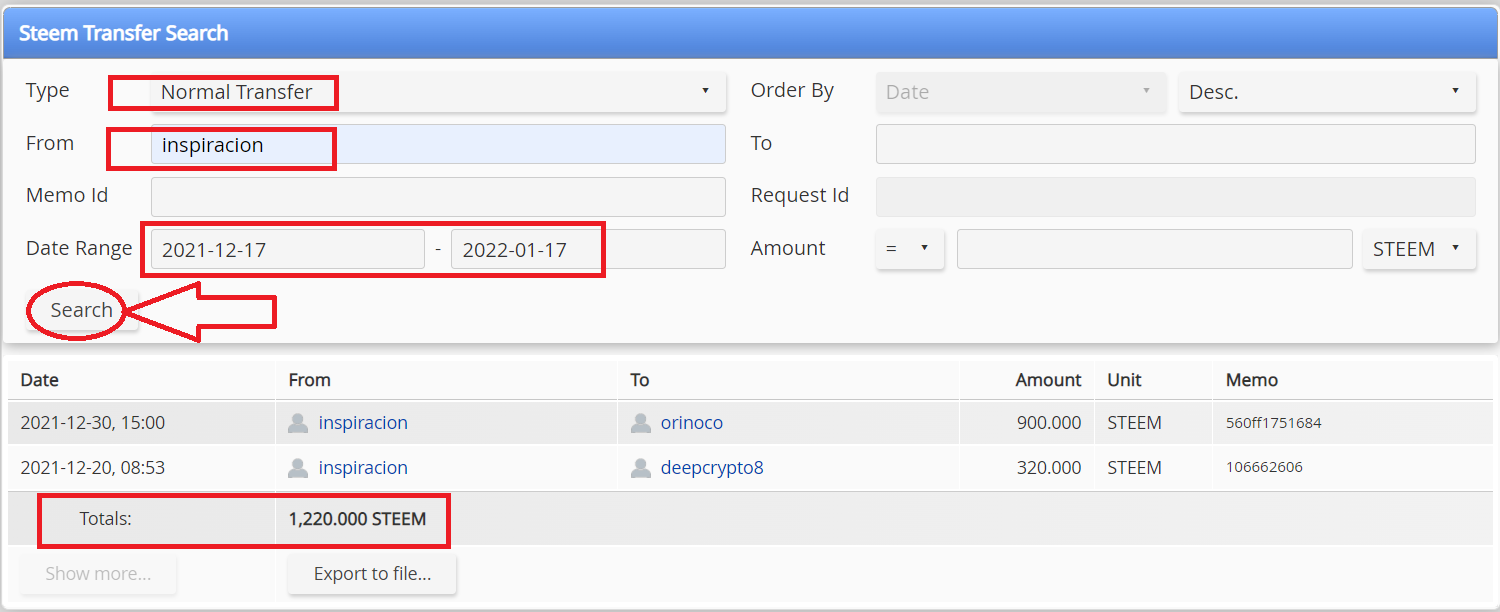
Task: Click memo value 560ff1751684
Action: 1273,423
